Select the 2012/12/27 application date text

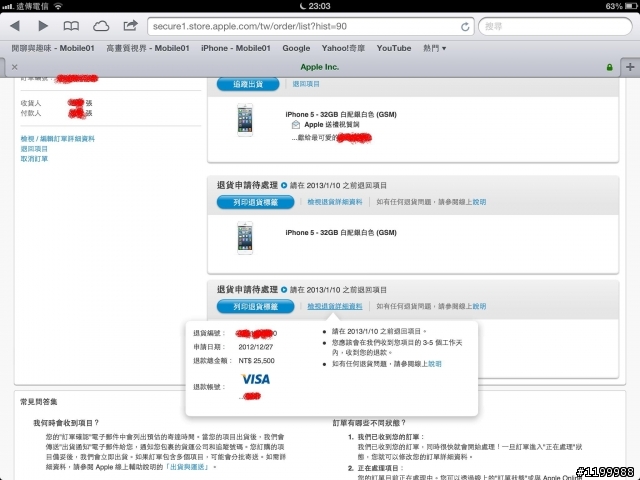click(256, 347)
